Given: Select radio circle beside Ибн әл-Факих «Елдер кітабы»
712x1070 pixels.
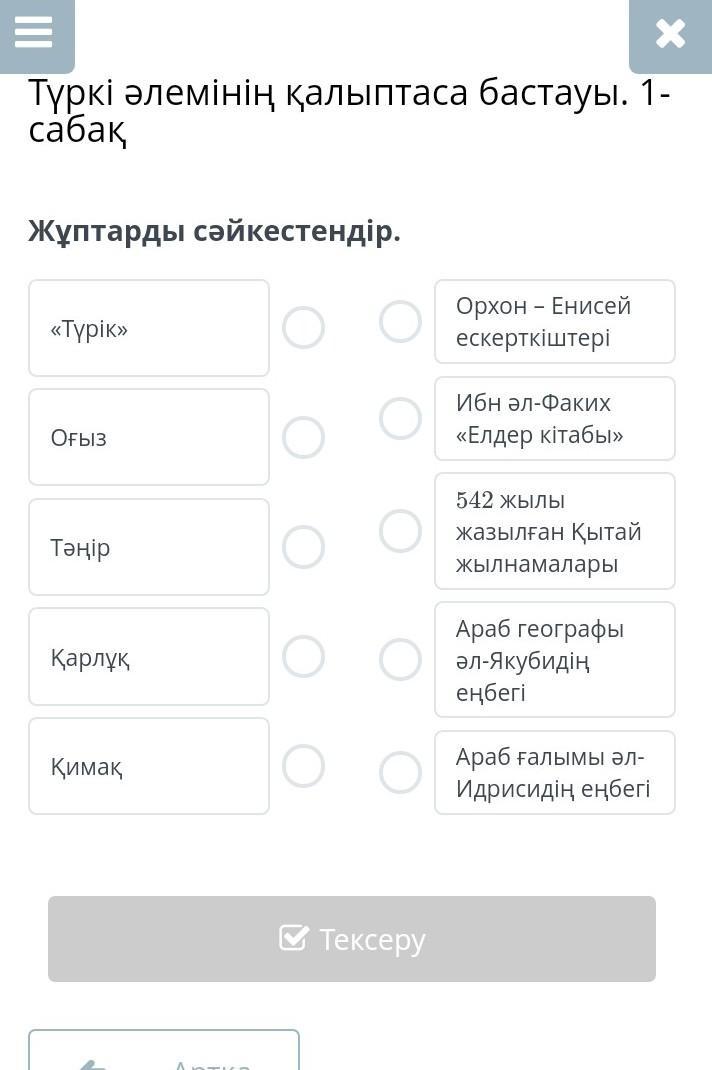Looking at the screenshot, I should (400, 419).
